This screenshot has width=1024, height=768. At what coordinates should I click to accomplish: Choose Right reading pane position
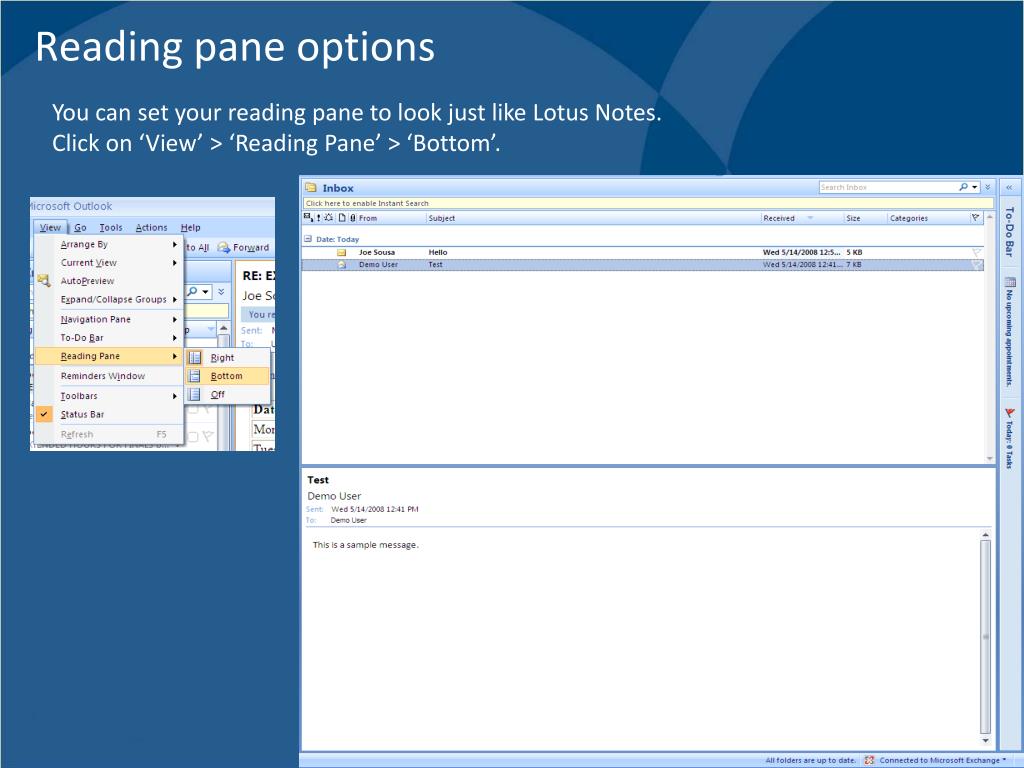[x=227, y=357]
